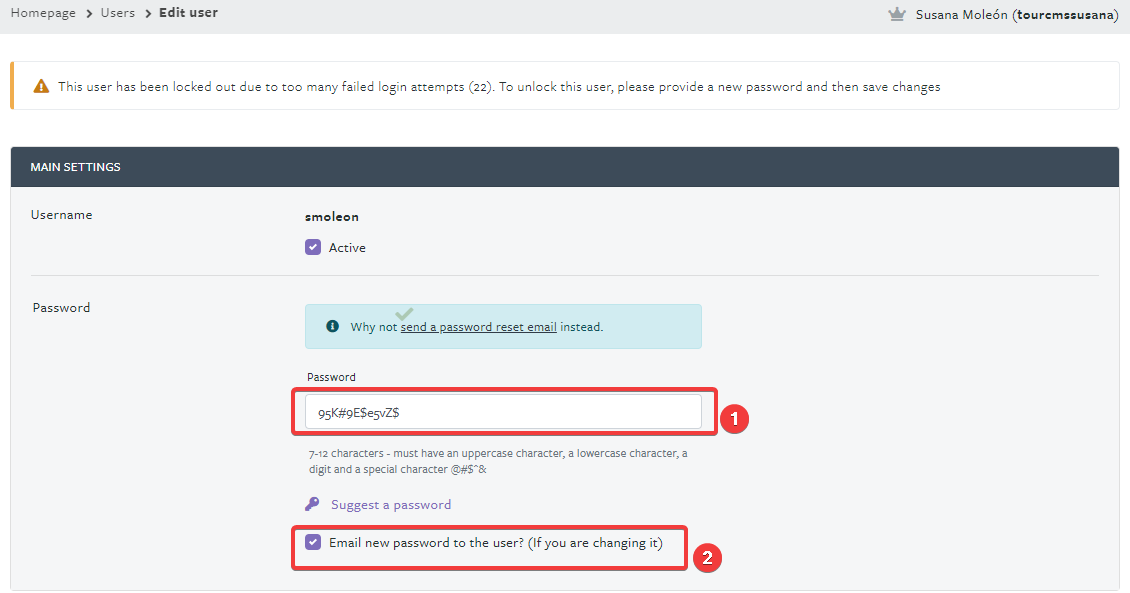Screen dimensions: 1130x593
Task: Read the locked-out warning message
Action: (x=499, y=86)
